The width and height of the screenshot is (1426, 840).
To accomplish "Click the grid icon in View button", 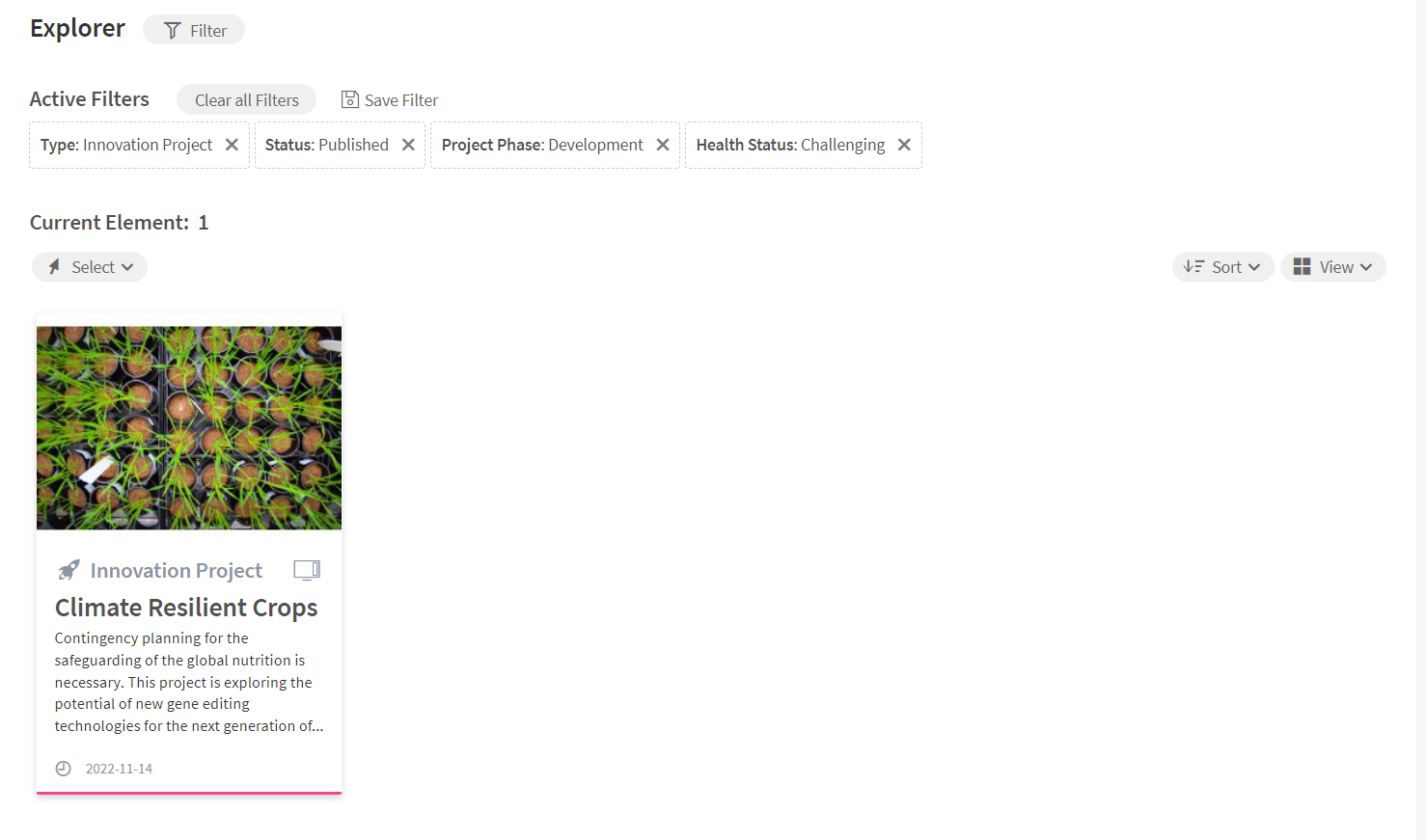I will click(1302, 267).
